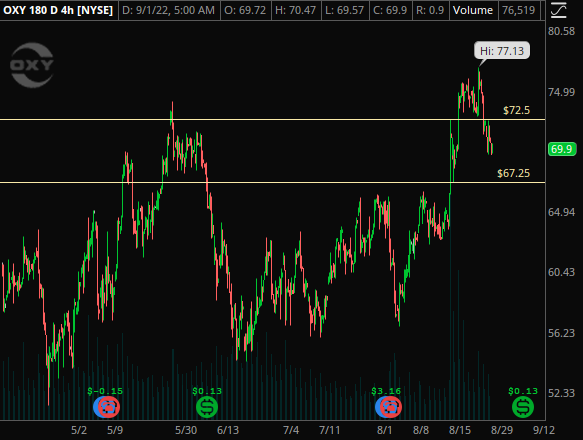Click the $3.16 earnings value text
Image resolution: width=583 pixels, height=440 pixels.
point(386,391)
